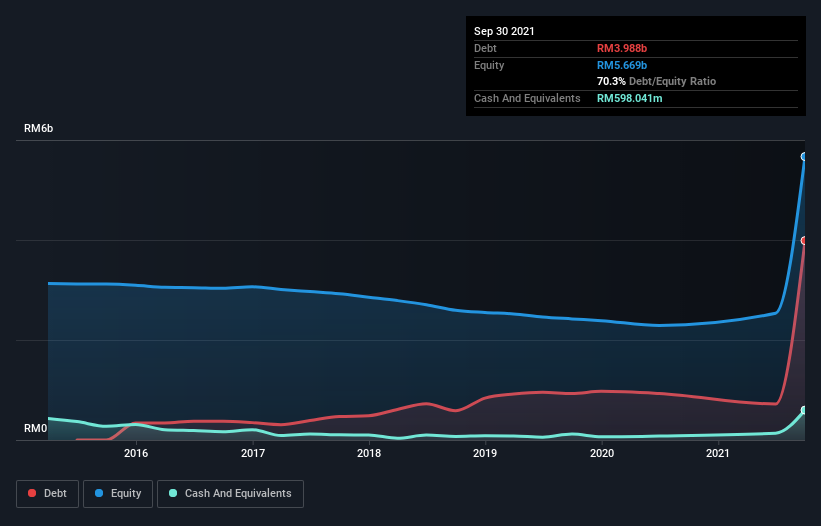
Task: Click the RM6b y-axis label
Action: pyautogui.click(x=39, y=128)
